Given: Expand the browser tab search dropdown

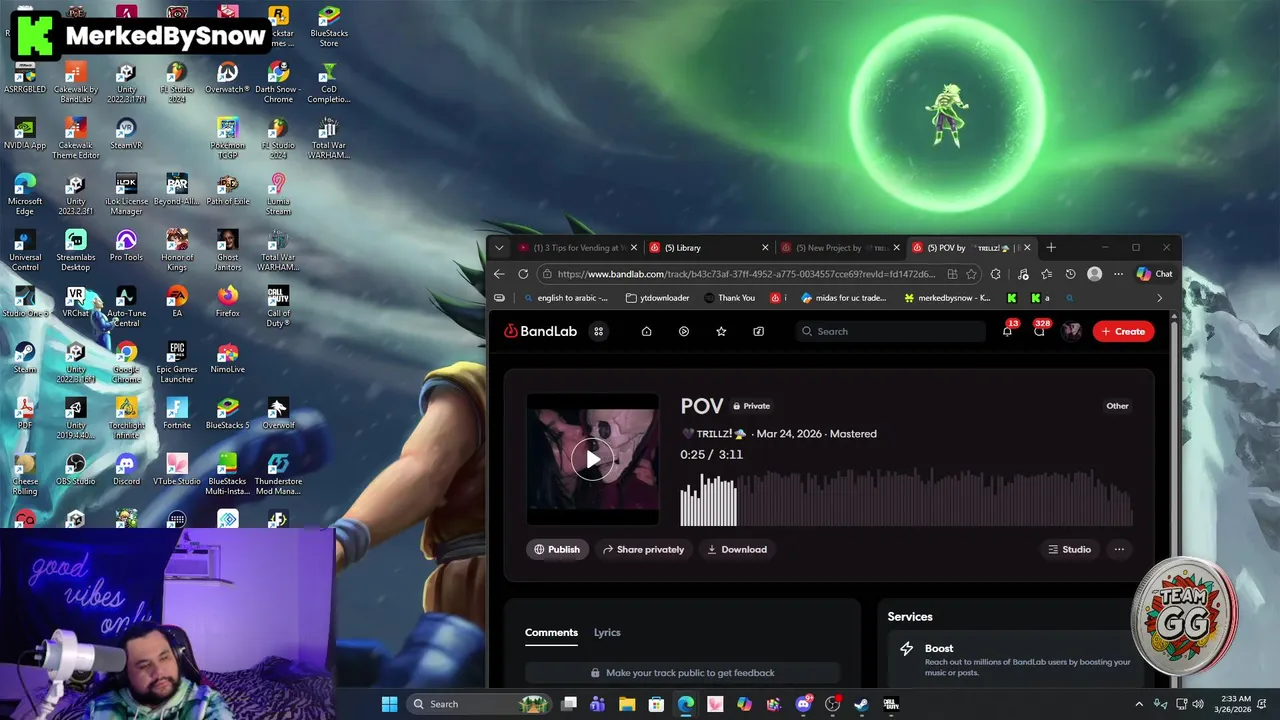Looking at the screenshot, I should point(499,248).
